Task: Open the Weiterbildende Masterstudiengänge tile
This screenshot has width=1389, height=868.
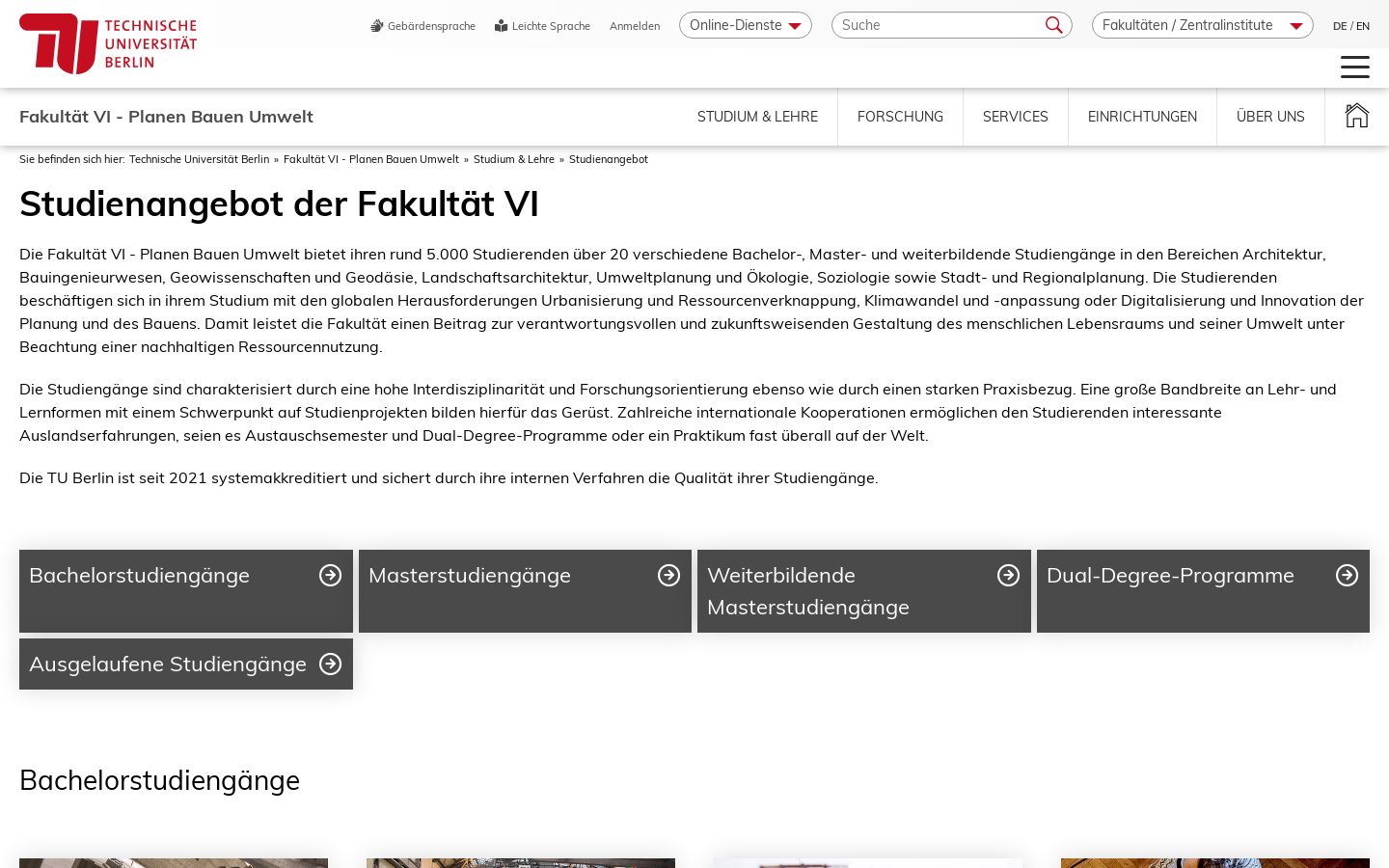Action: point(864,591)
